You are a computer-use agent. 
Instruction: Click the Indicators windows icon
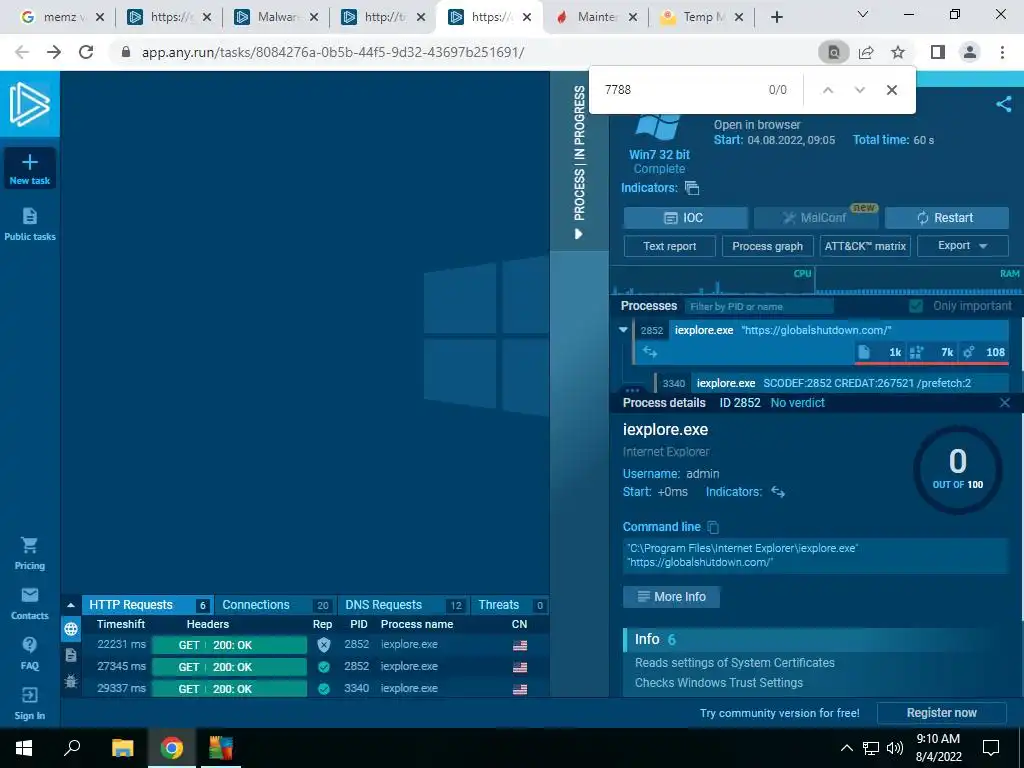pos(692,188)
